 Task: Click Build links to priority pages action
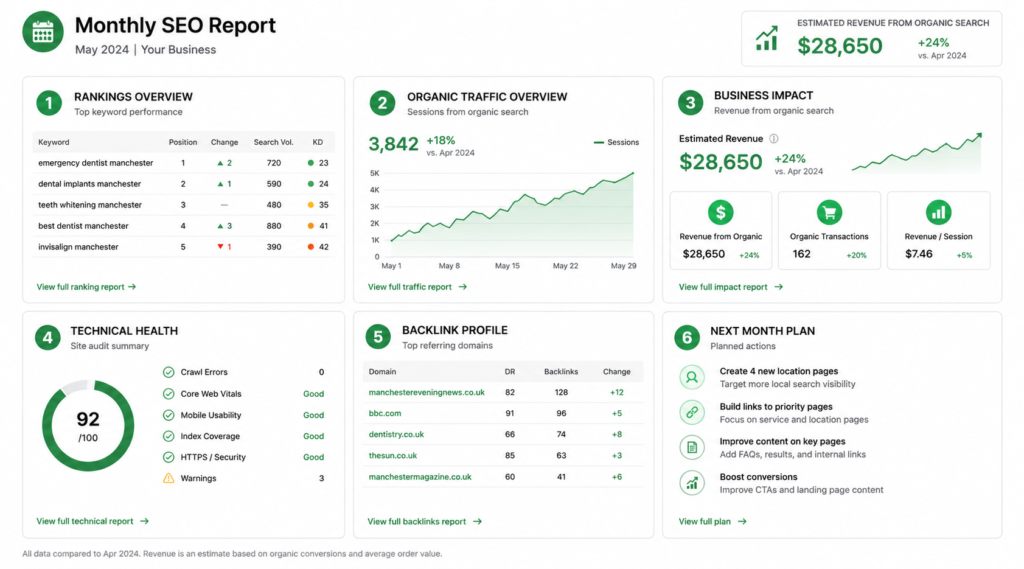coord(776,406)
